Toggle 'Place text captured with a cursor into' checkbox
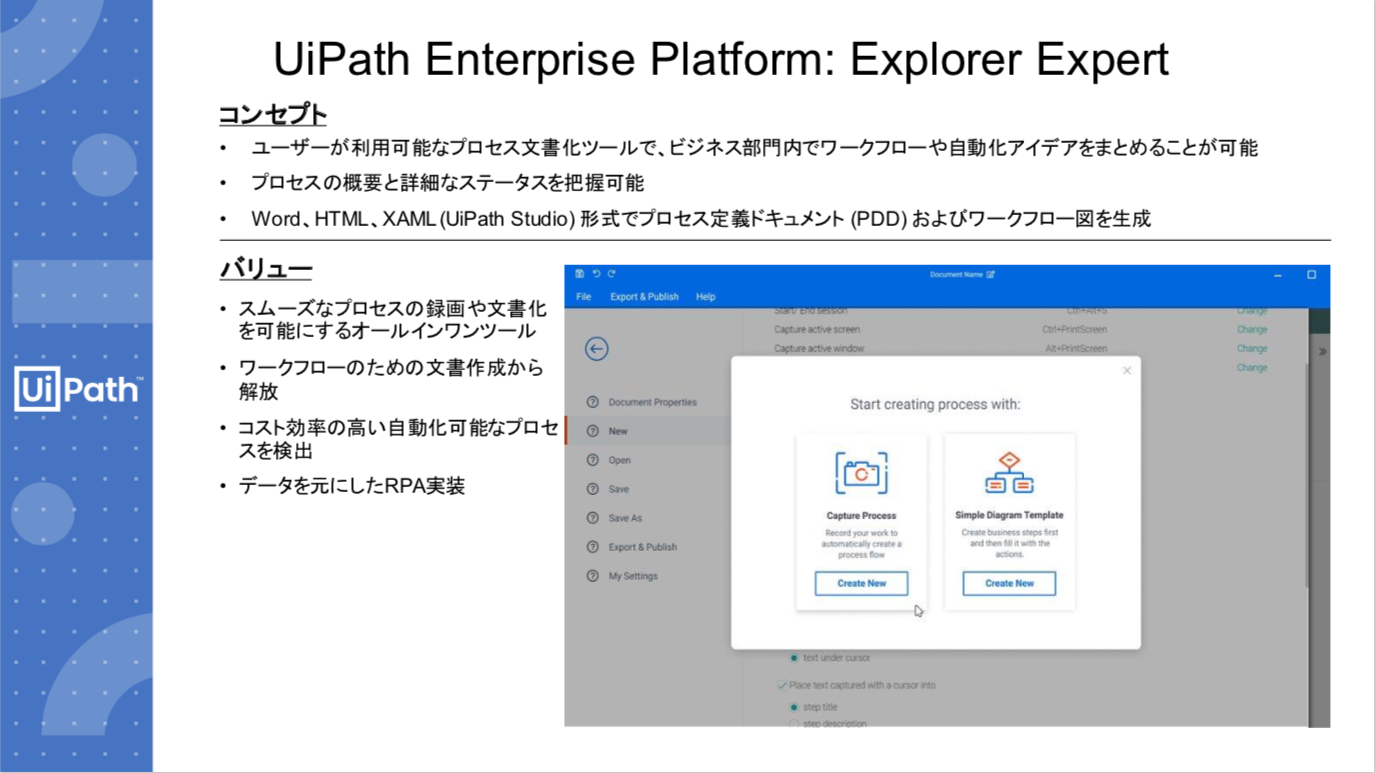Image resolution: width=1376 pixels, height=773 pixels. point(782,686)
